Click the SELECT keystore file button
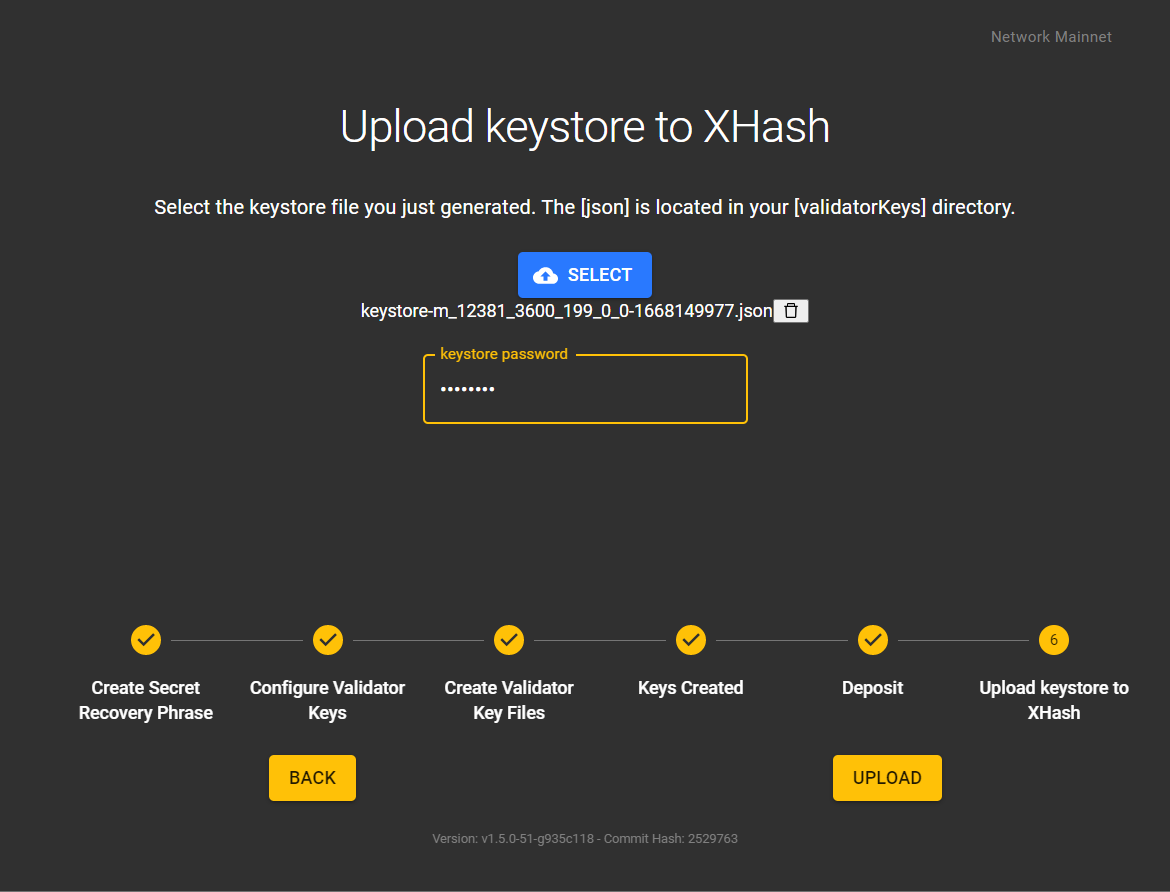1170x892 pixels. click(x=584, y=275)
